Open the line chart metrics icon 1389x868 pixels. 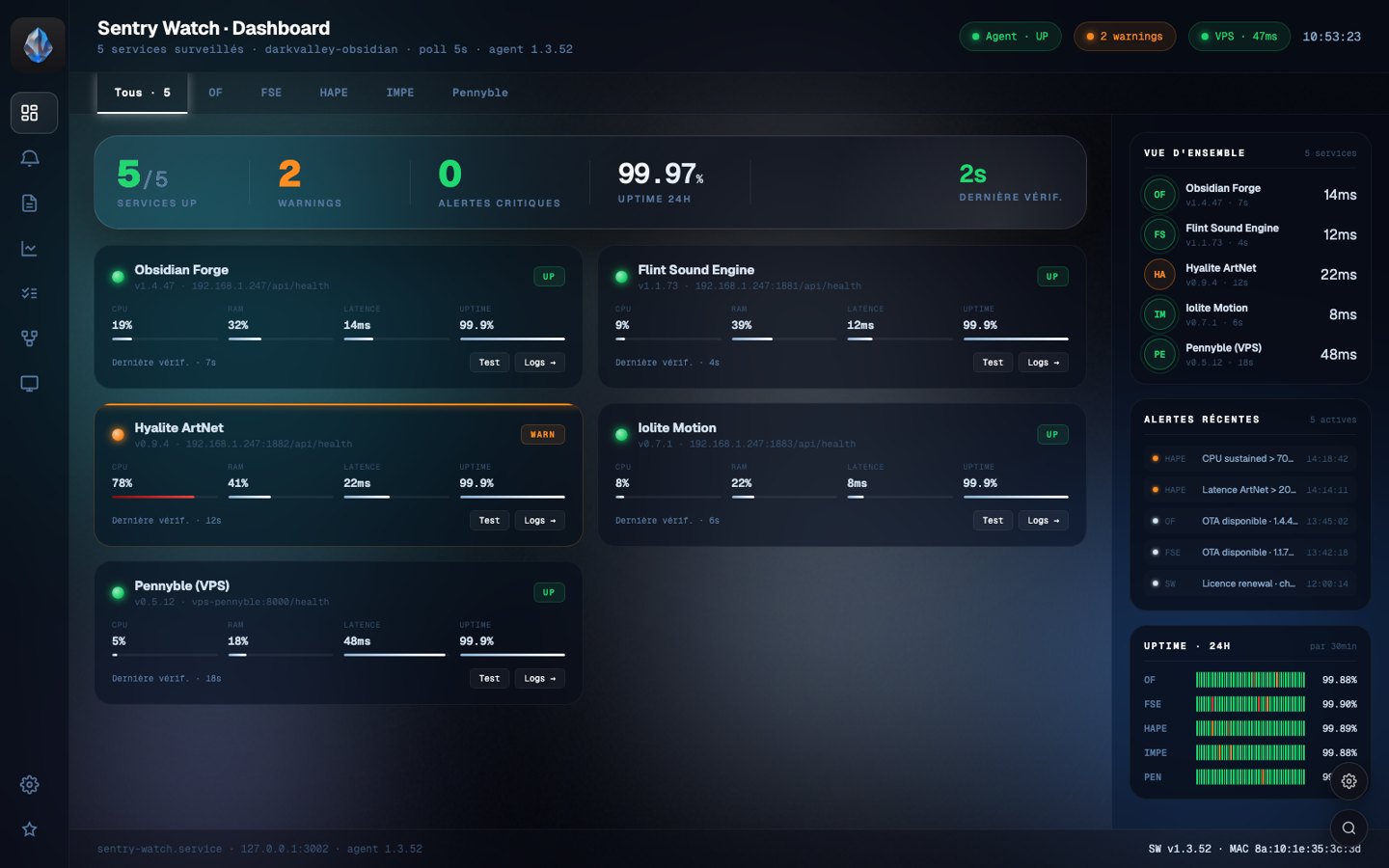pyautogui.click(x=30, y=249)
